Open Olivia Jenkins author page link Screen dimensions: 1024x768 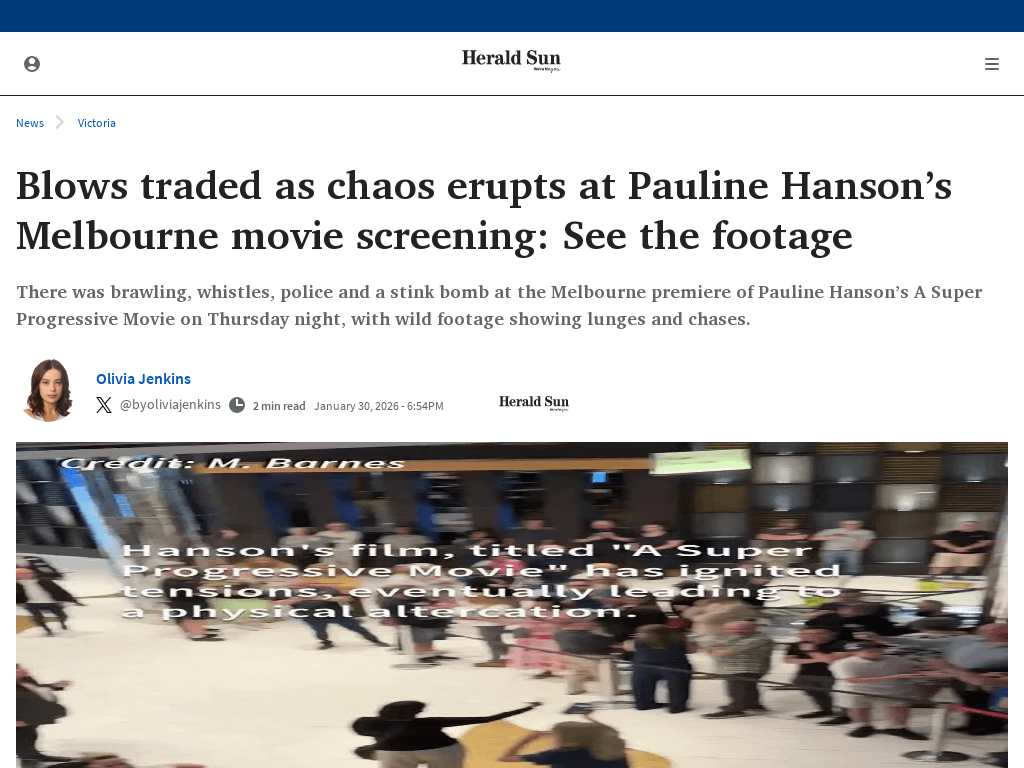click(144, 379)
